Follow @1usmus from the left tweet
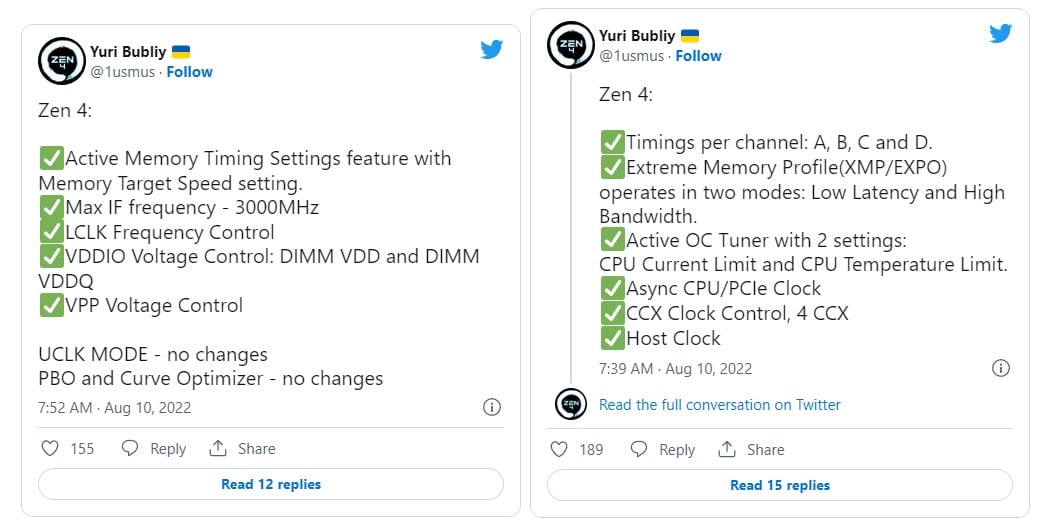 tap(189, 72)
